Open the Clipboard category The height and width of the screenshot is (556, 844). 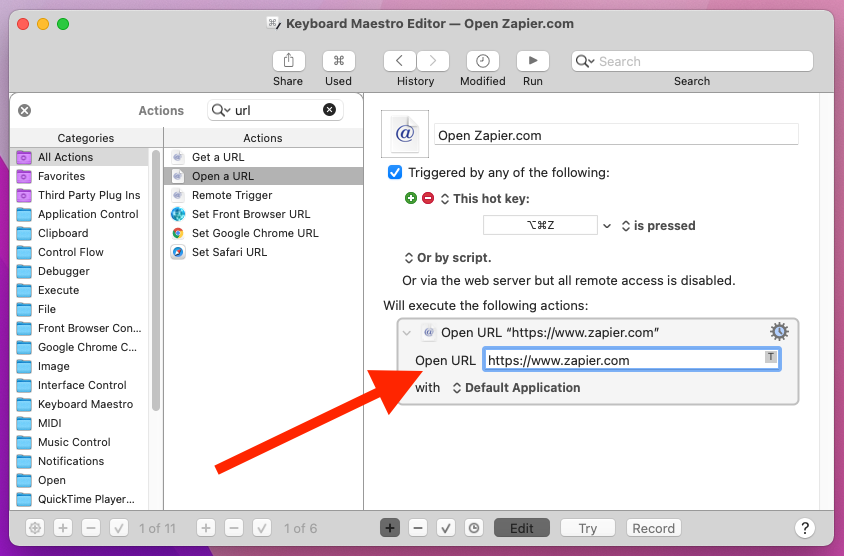[x=80, y=233]
